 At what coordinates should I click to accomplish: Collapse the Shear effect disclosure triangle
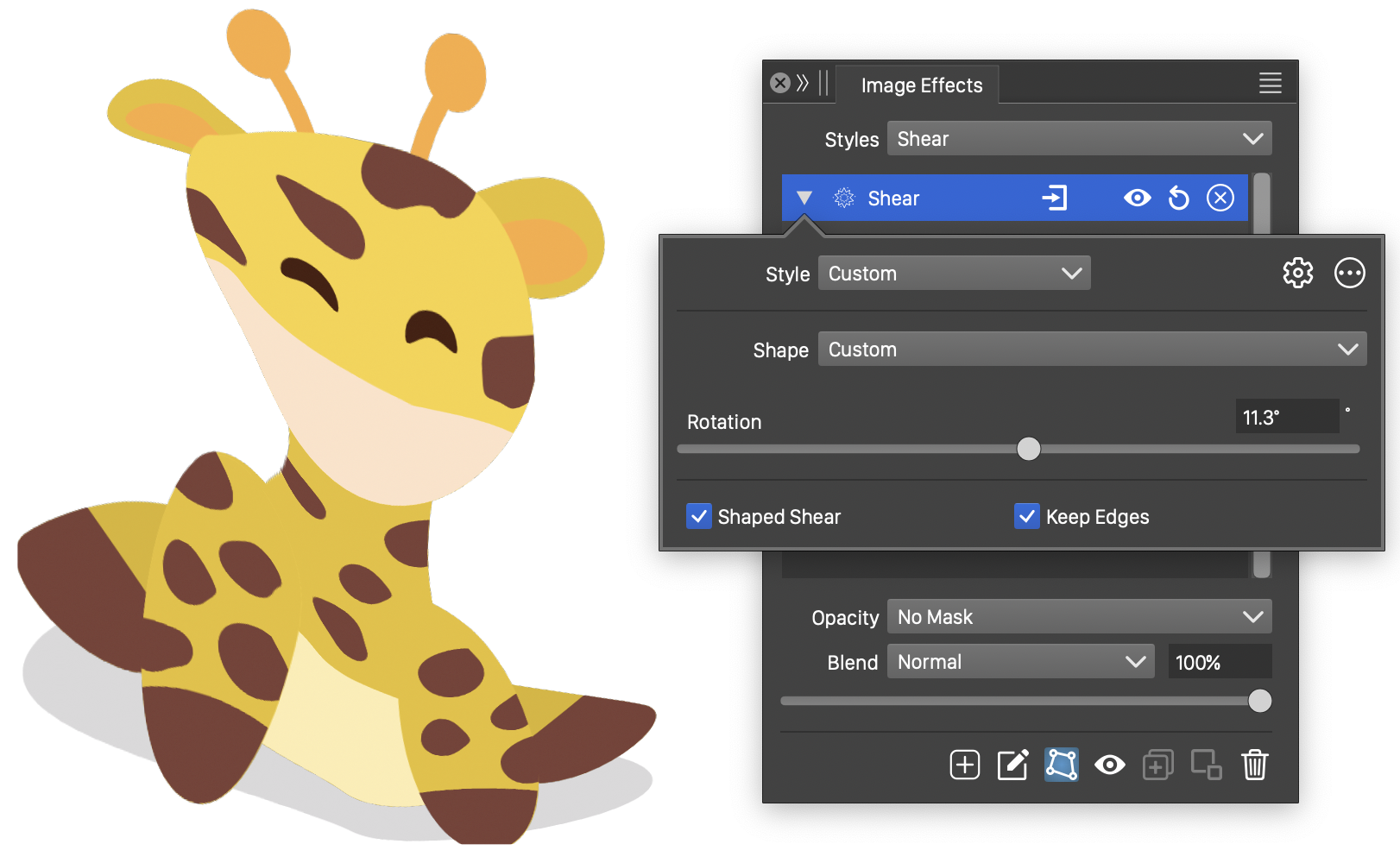tap(804, 198)
